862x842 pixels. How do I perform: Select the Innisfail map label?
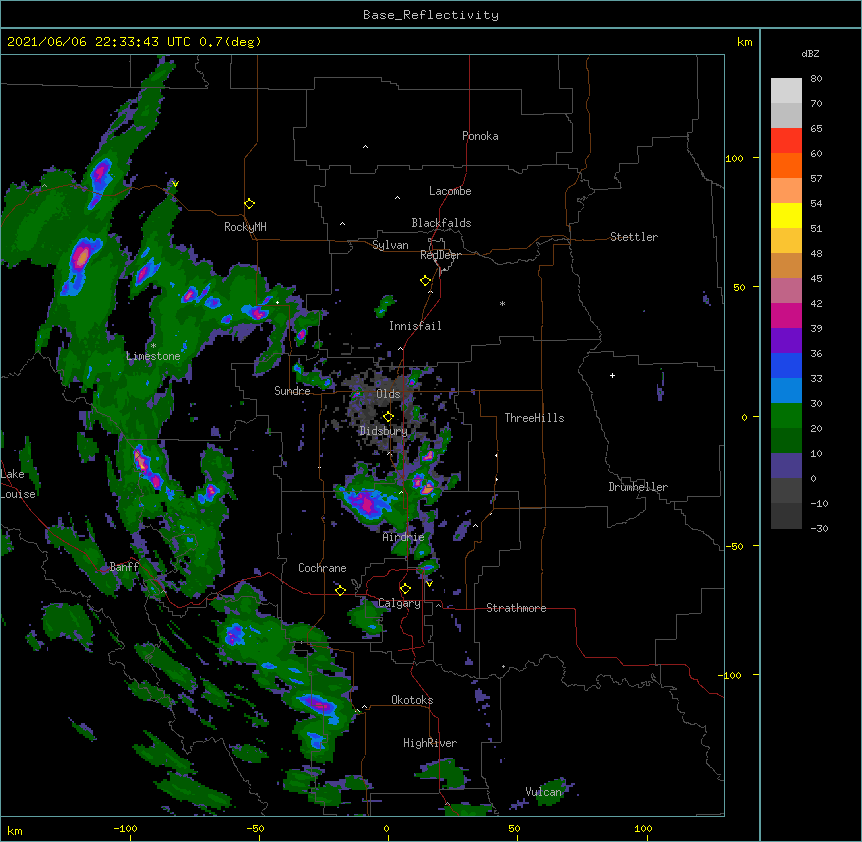click(415, 326)
